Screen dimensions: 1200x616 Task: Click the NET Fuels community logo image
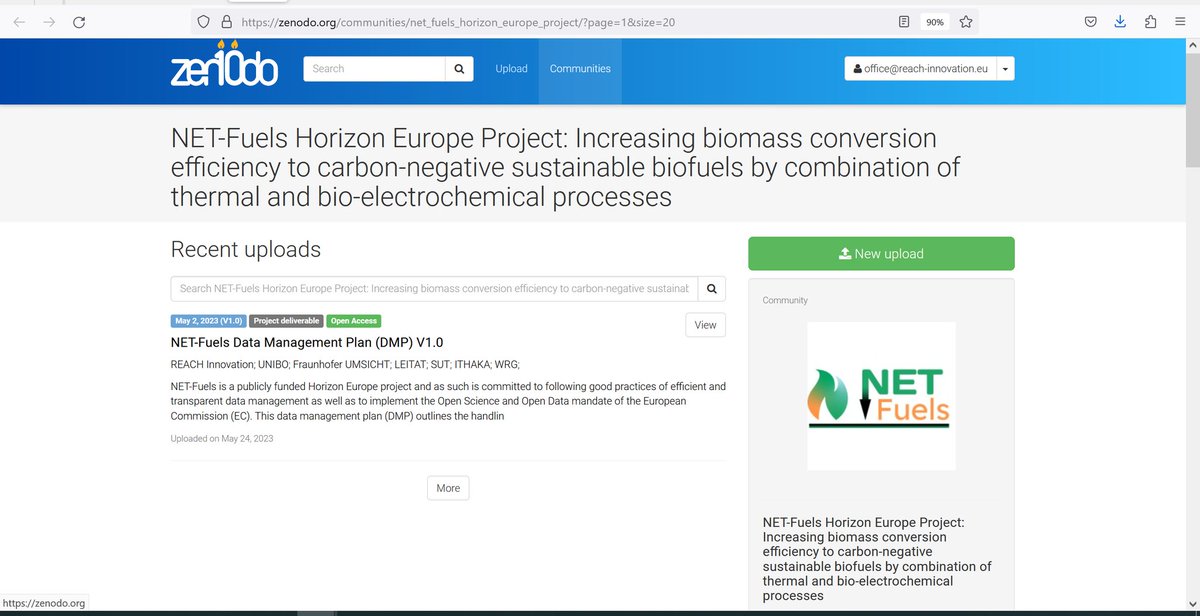click(881, 395)
